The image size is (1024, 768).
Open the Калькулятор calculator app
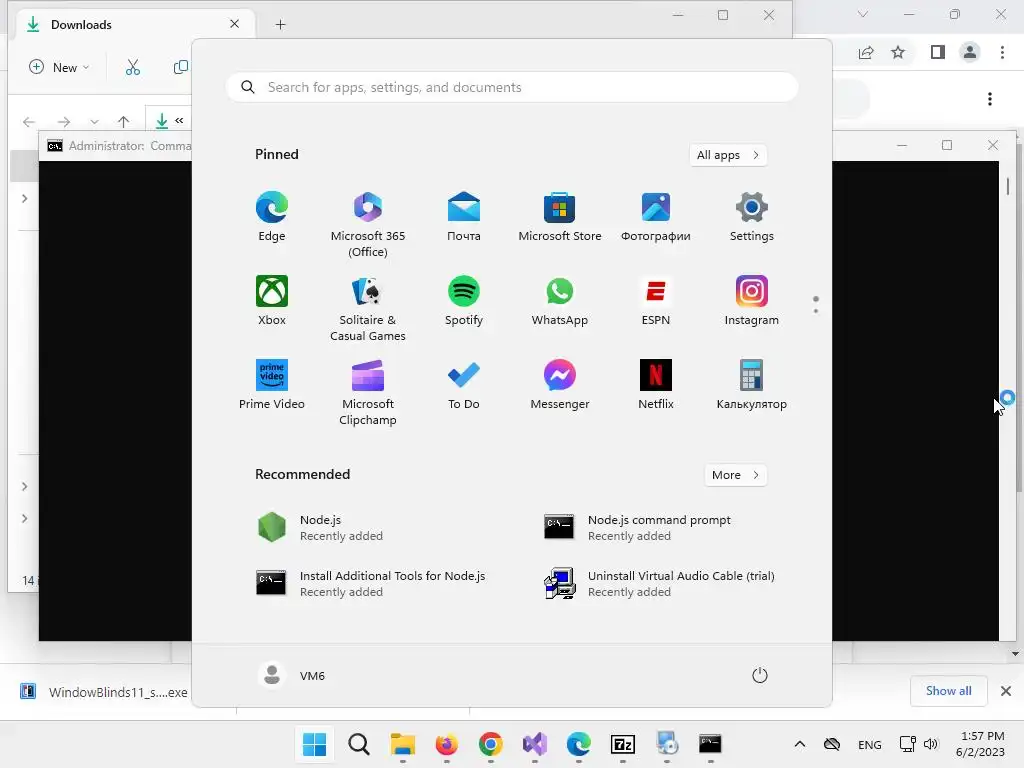[752, 385]
